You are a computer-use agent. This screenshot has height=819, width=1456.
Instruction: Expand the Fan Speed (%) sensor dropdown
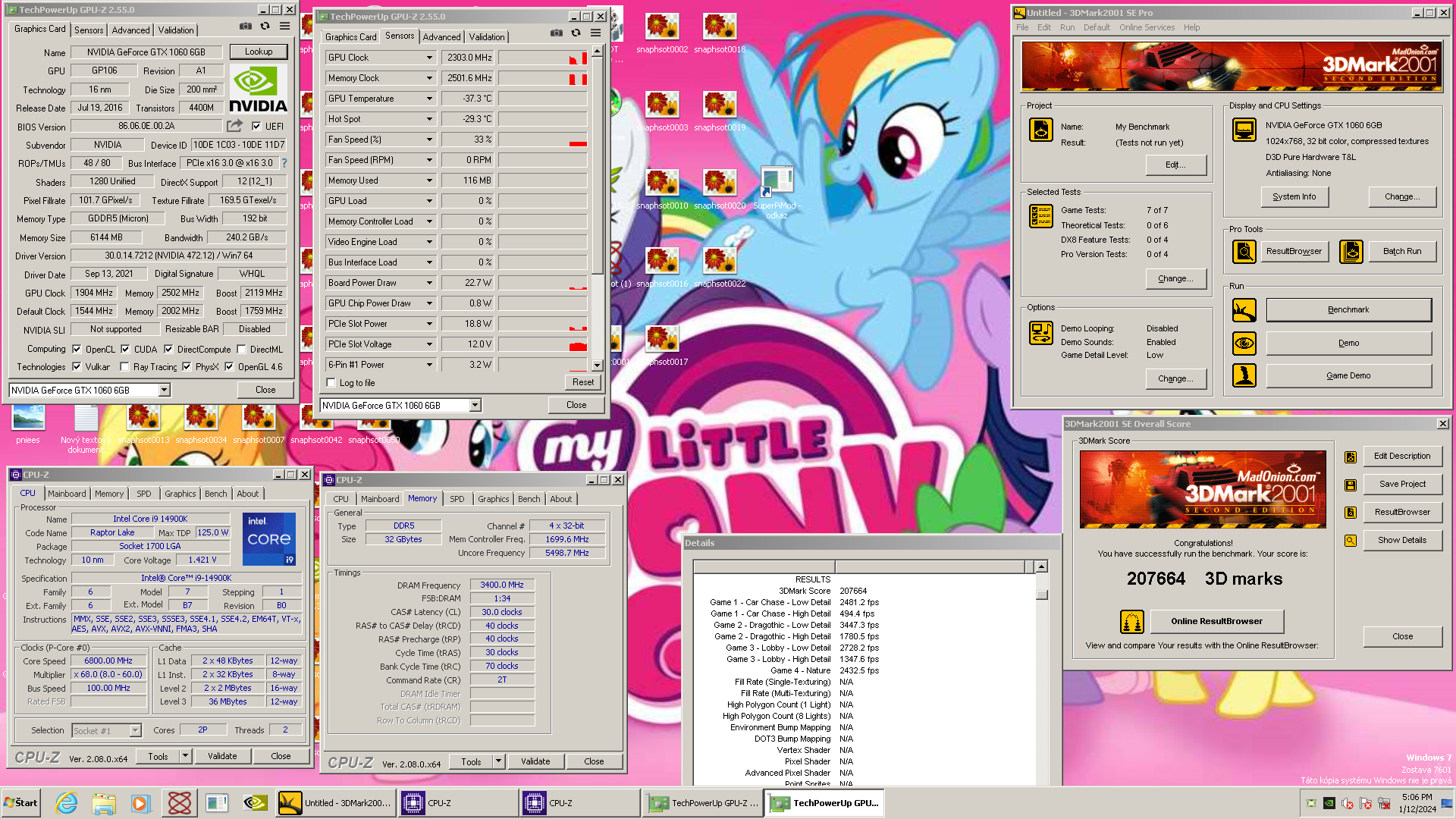(429, 140)
